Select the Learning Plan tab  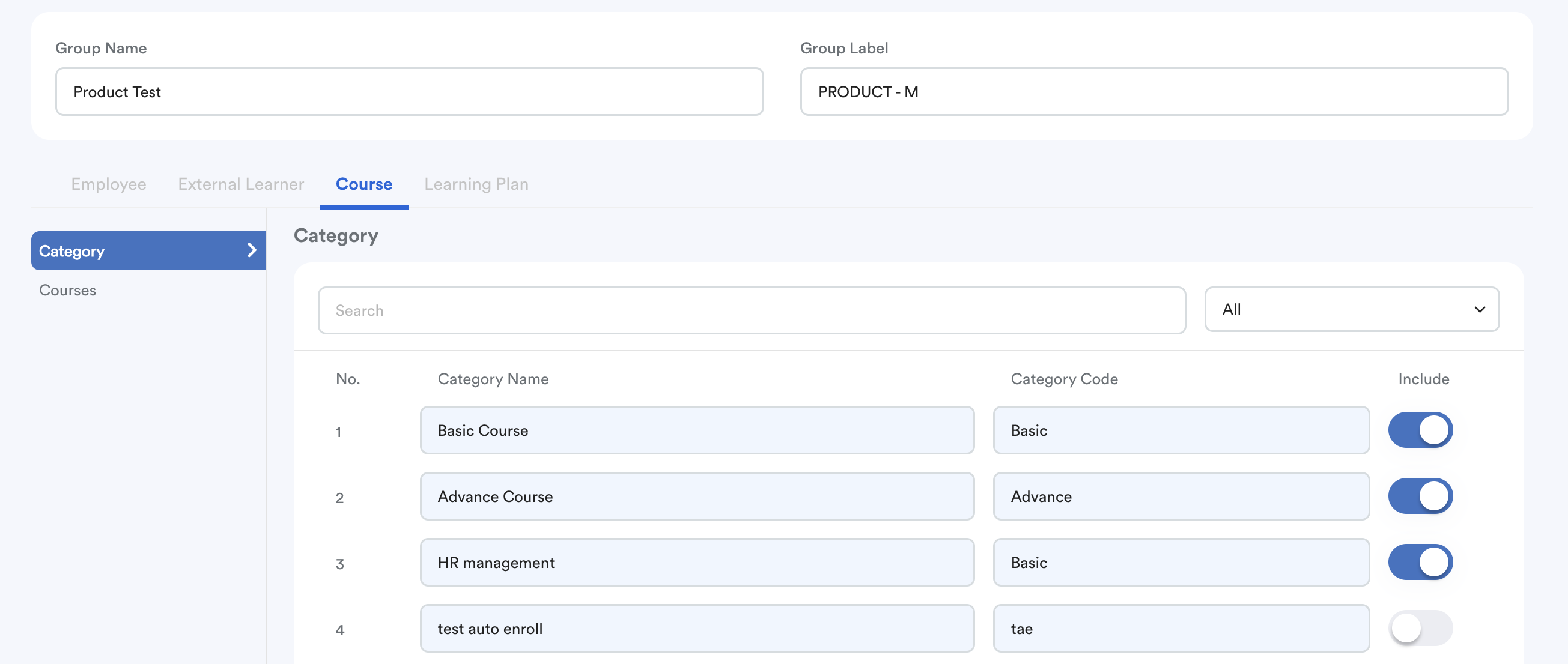[476, 184]
